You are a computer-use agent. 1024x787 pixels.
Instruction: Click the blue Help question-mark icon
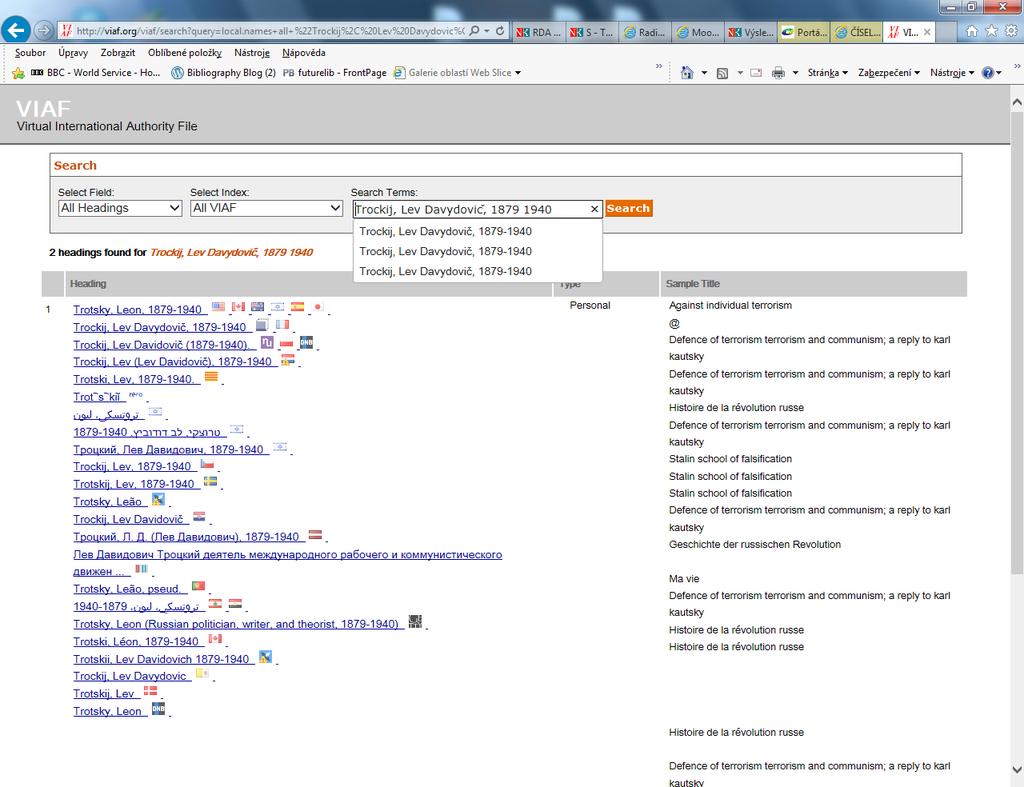point(987,73)
